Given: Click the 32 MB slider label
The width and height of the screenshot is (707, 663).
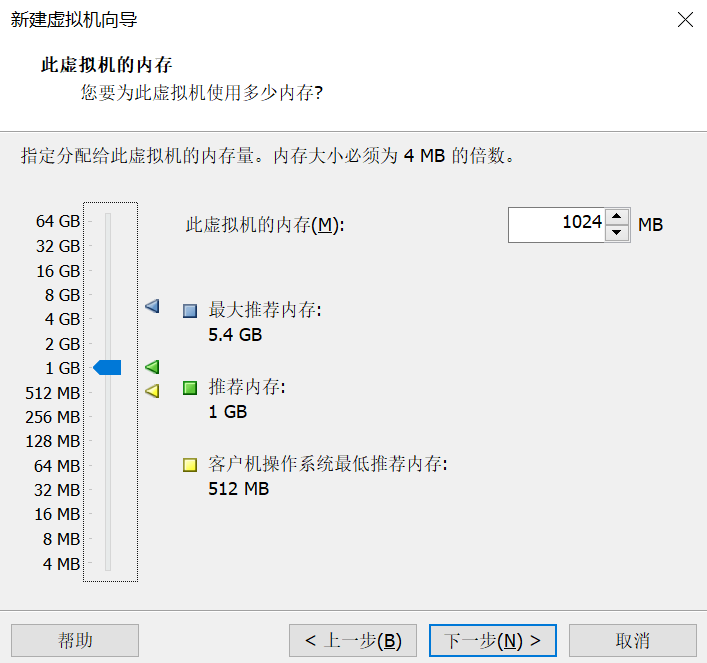Looking at the screenshot, I should [x=57, y=490].
